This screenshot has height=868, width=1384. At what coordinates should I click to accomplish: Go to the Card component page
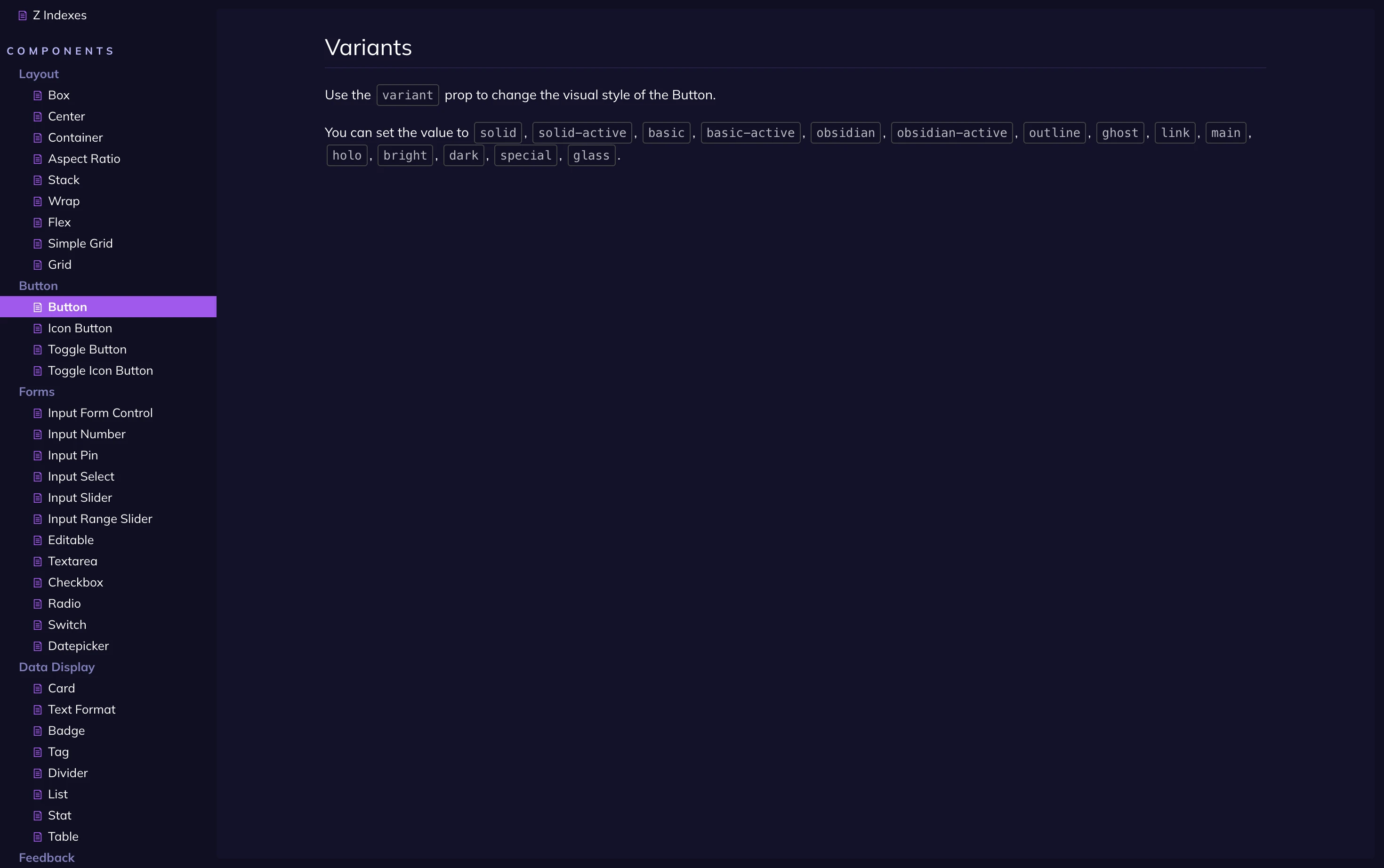[x=61, y=688]
